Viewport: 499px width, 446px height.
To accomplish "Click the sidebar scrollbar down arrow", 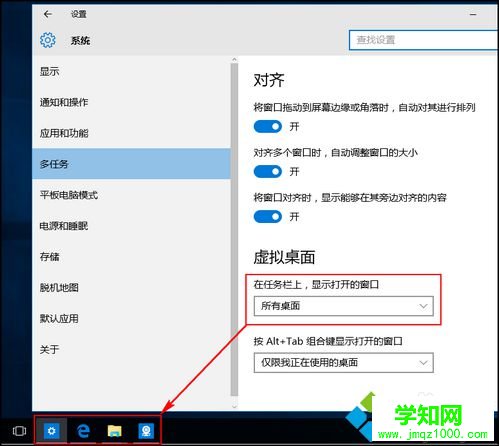I will (234, 406).
